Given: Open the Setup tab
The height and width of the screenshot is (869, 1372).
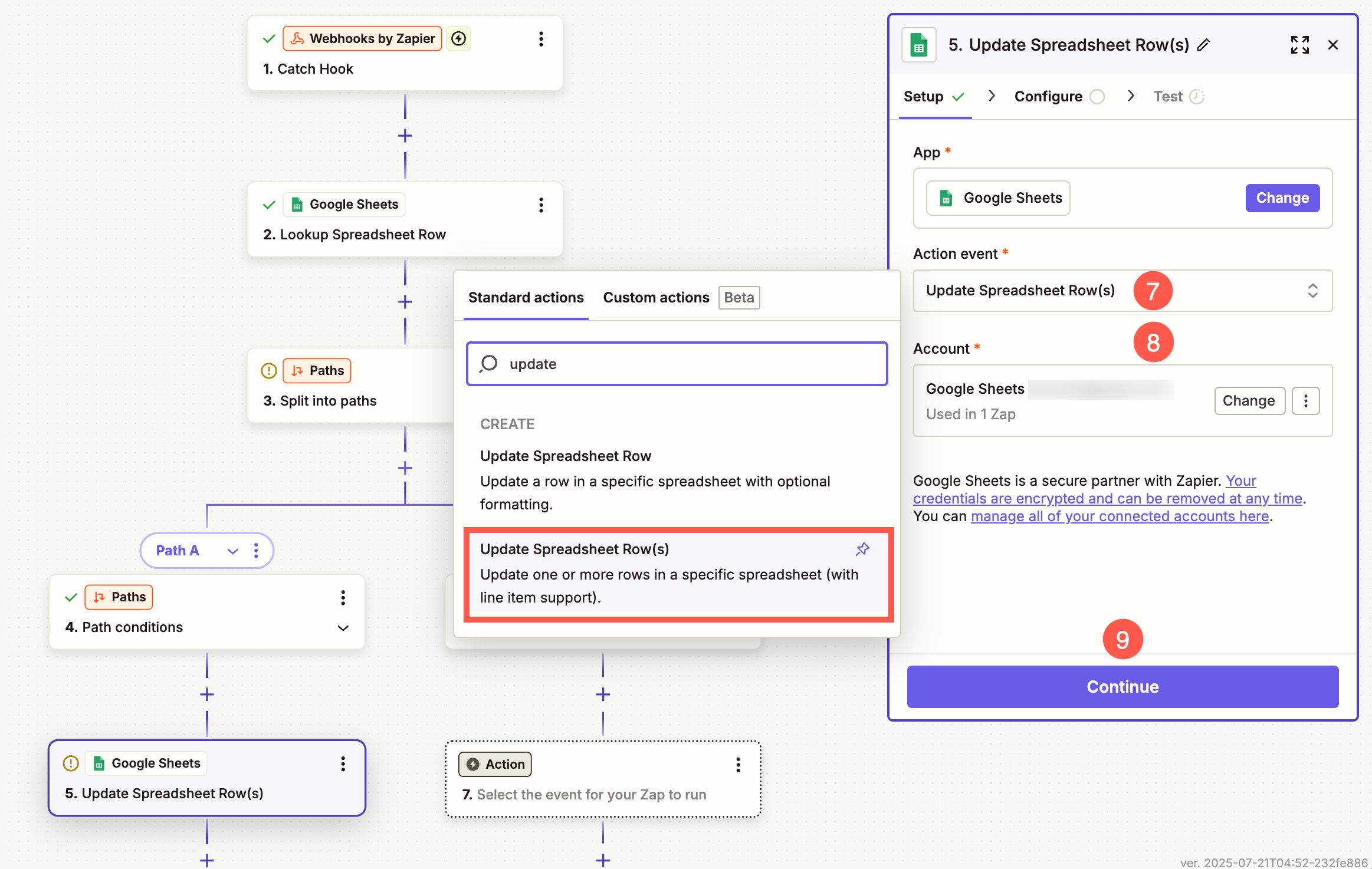Looking at the screenshot, I should 934,97.
